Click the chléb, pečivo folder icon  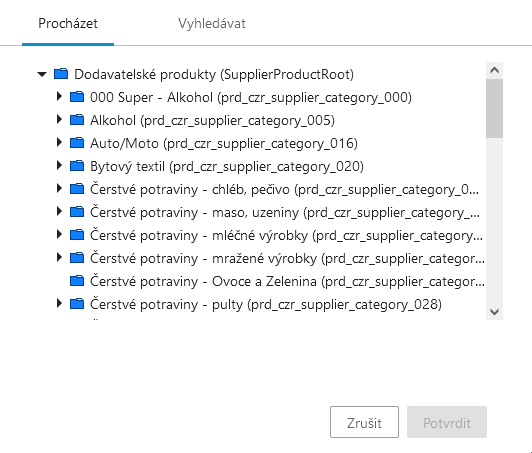[77, 189]
